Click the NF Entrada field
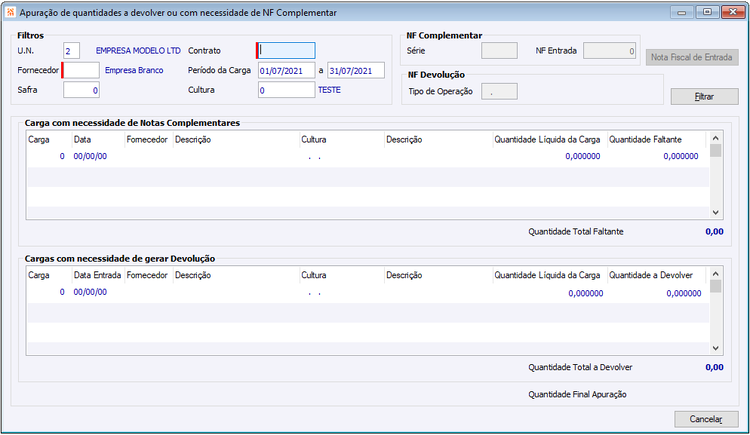 coord(609,51)
